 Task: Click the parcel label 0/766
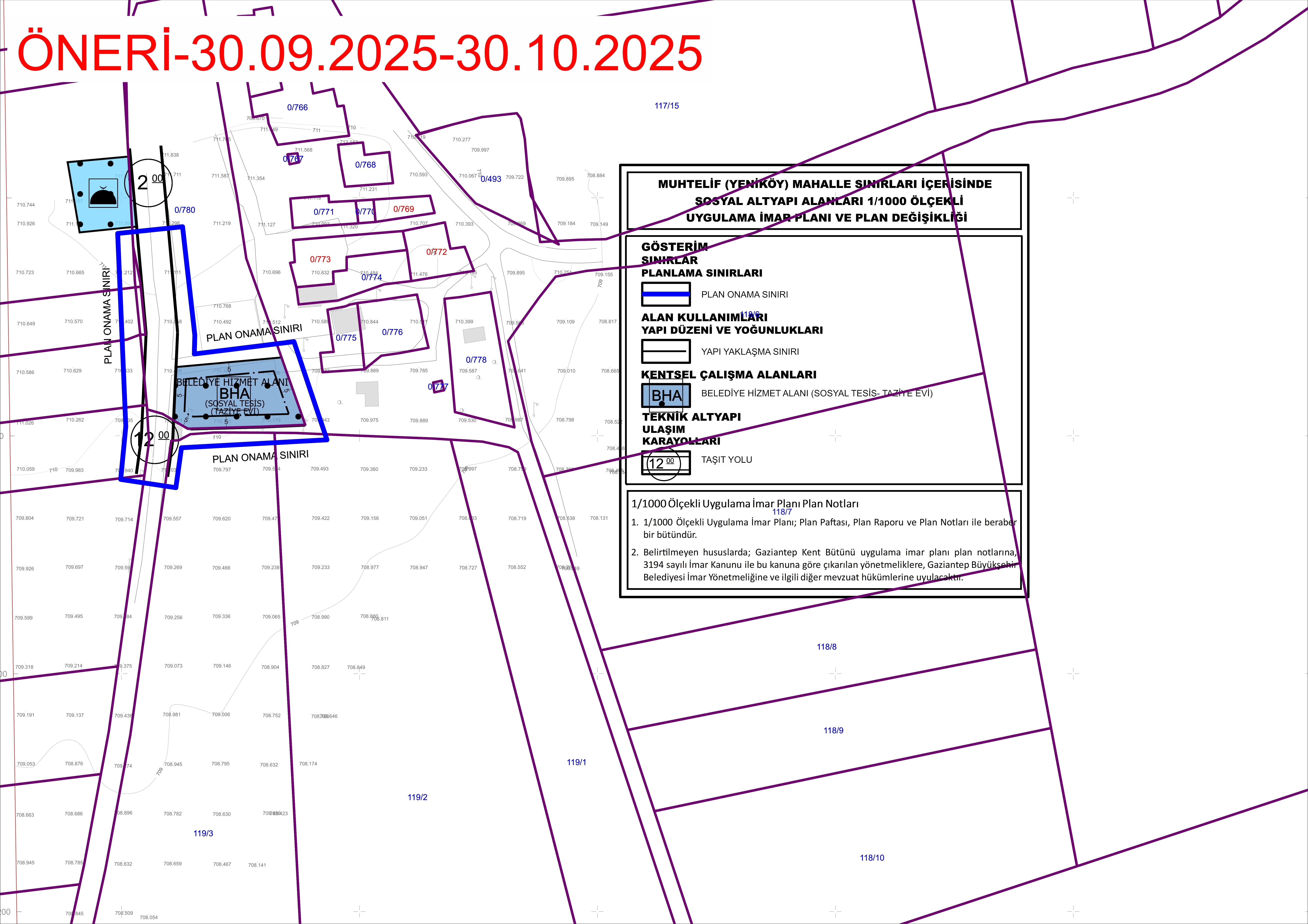pos(297,107)
